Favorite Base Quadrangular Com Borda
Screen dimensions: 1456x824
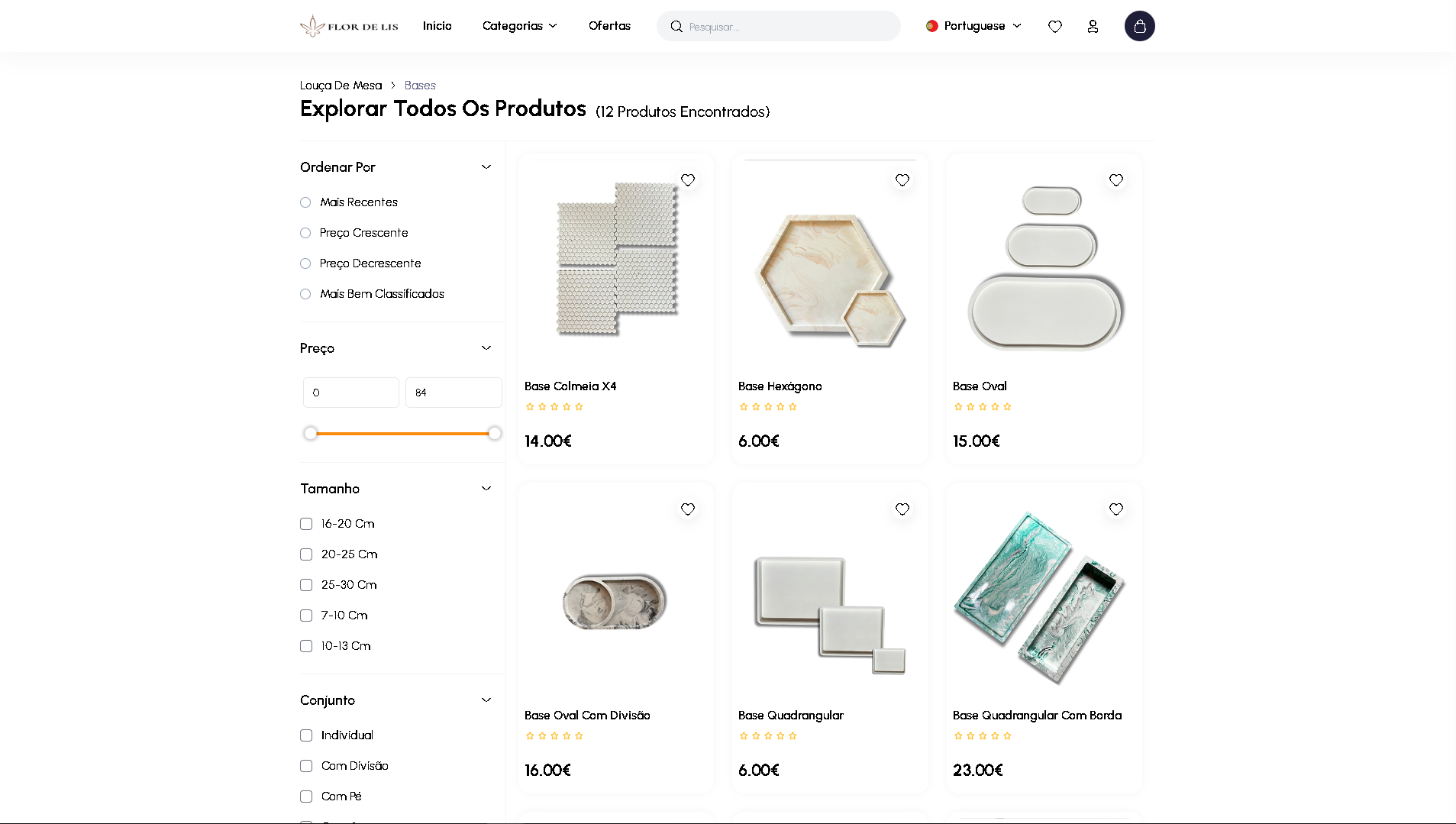point(1115,509)
